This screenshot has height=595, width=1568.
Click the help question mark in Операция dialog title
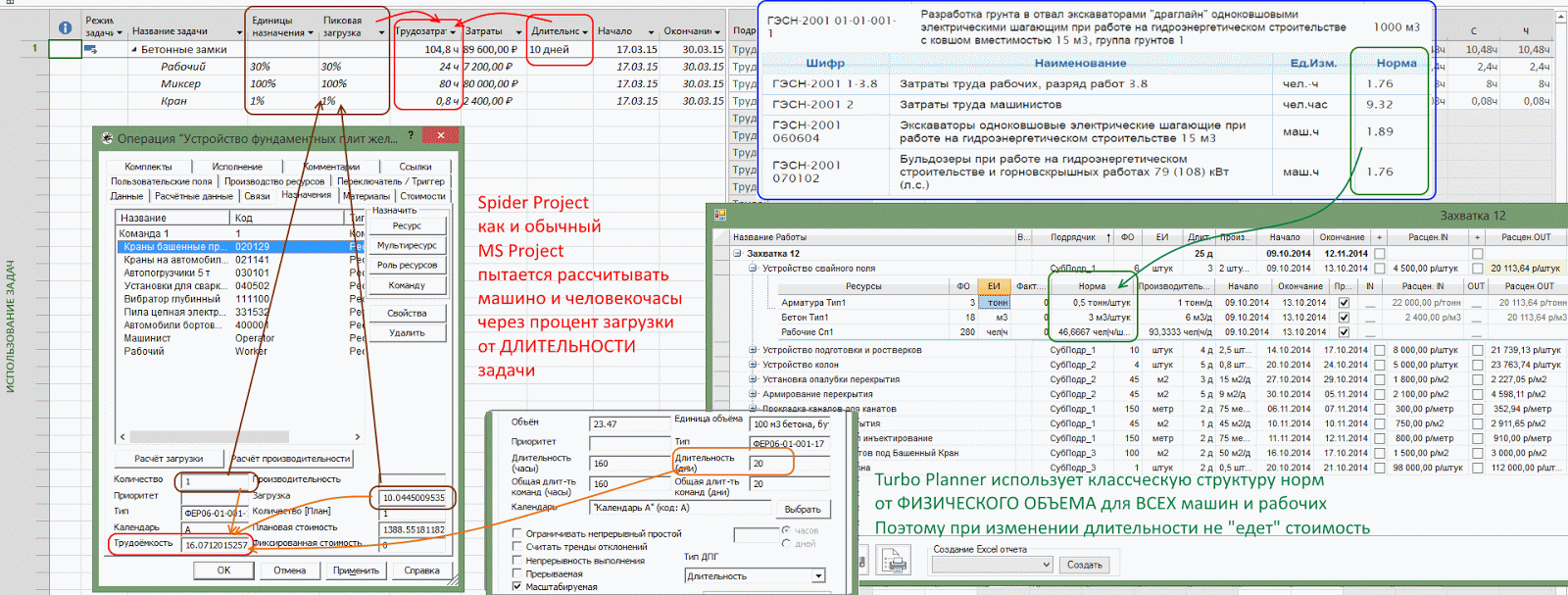pyautogui.click(x=411, y=135)
